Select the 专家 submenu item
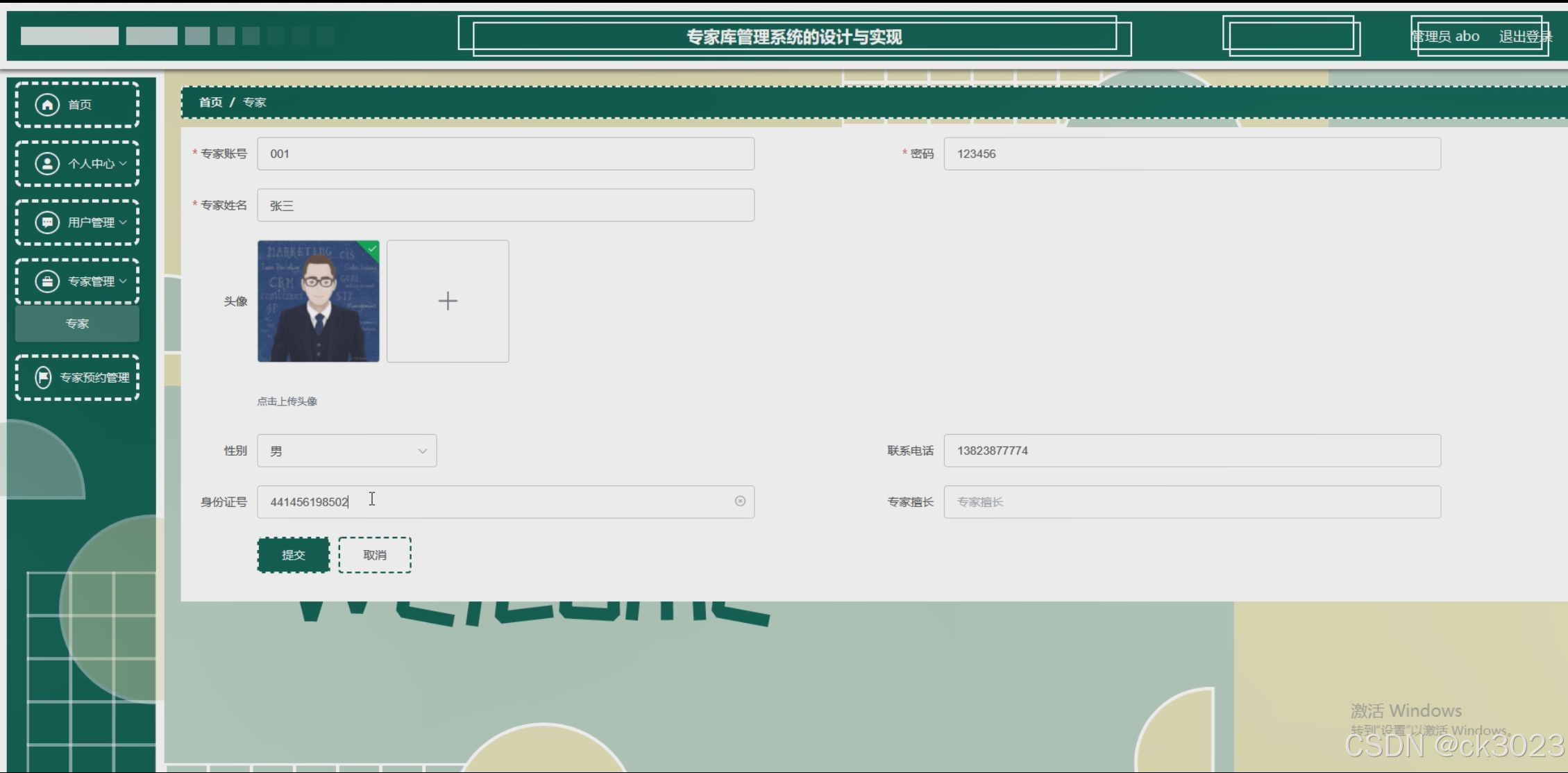Screen dimensions: 1568x773 click(x=77, y=324)
